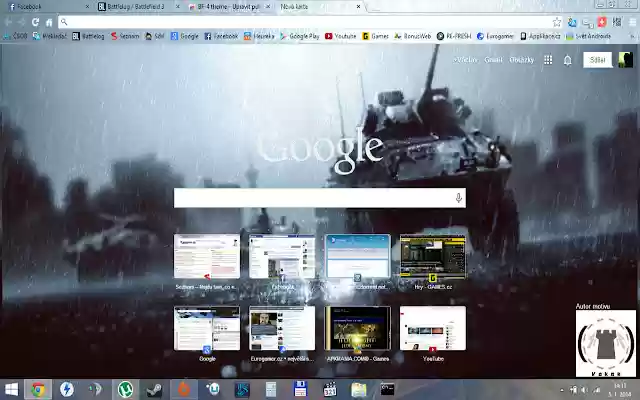Open the Google apps grid icon

pos(548,60)
